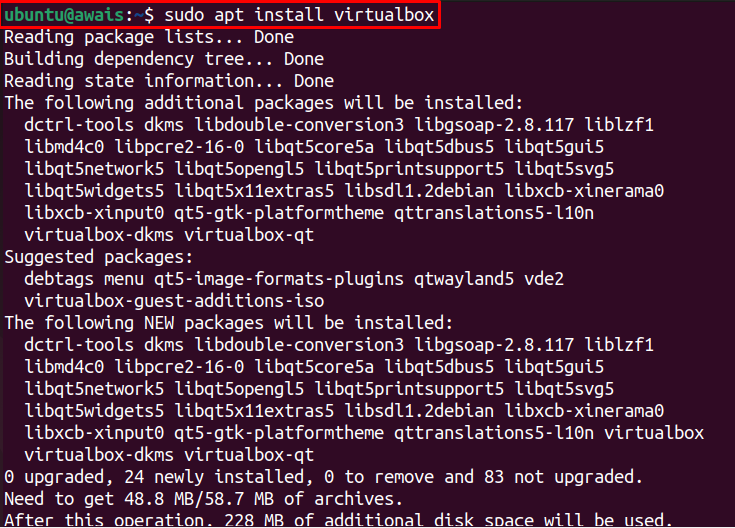Click the 'Building dependency tree... Done' line

(x=164, y=59)
